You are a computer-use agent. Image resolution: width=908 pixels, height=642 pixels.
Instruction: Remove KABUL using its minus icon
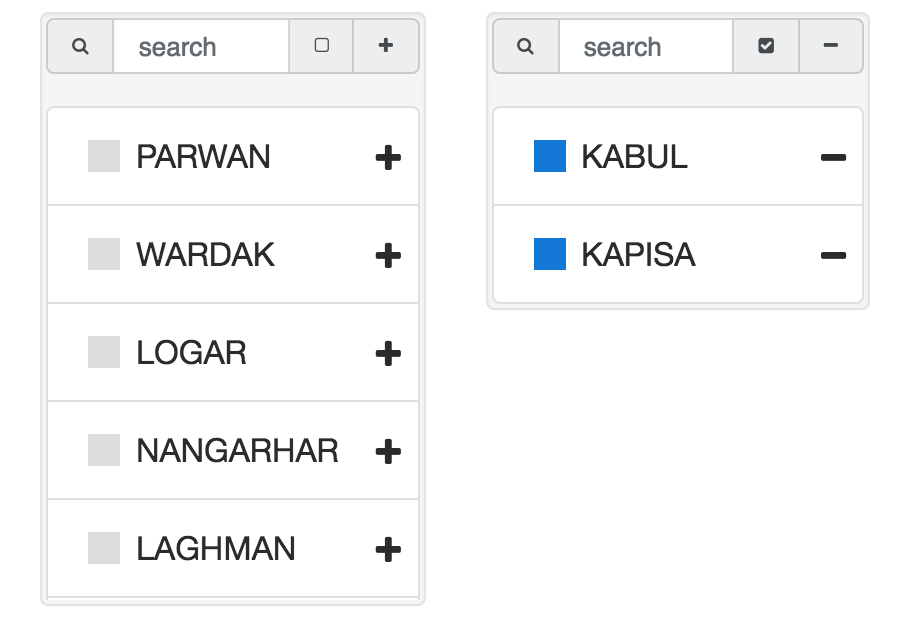tap(833, 158)
